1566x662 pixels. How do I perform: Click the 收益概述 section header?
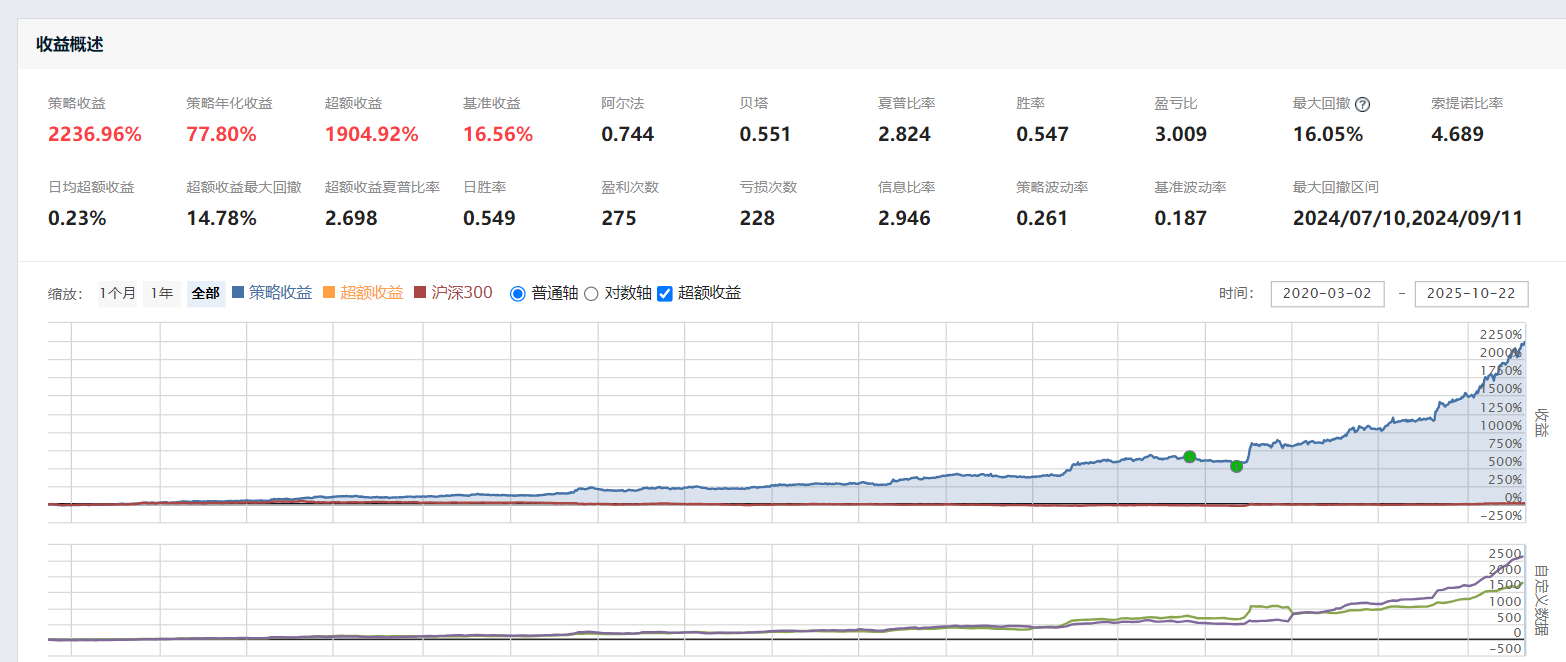(x=70, y=44)
